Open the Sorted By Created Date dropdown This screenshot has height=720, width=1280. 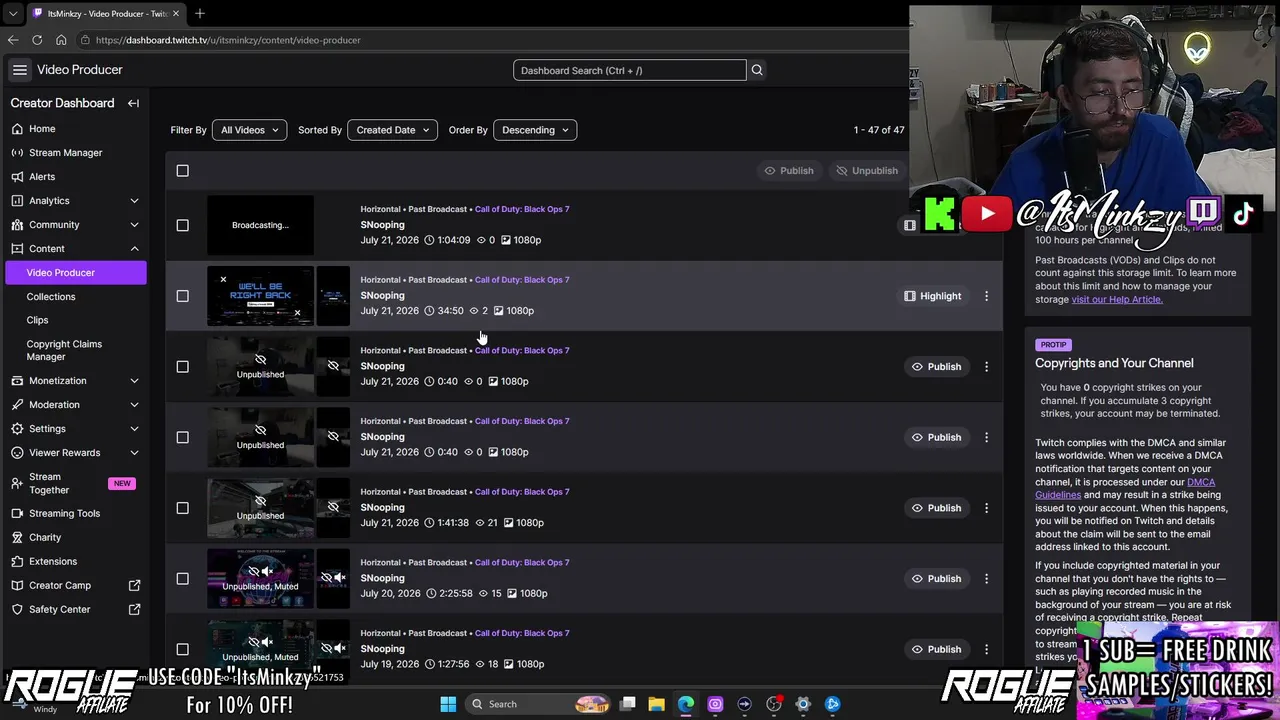tap(392, 130)
